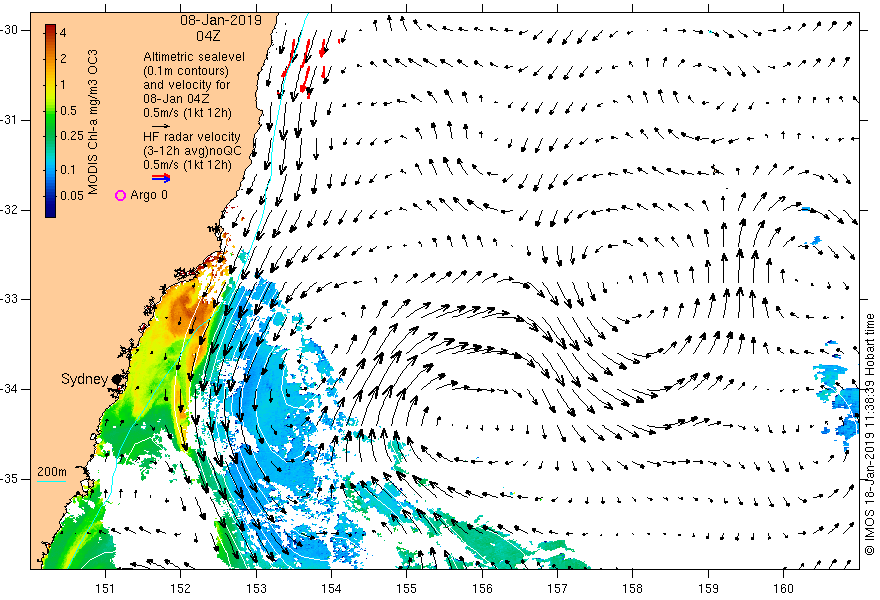Click longitude label 160 on axis
The image size is (880, 600).
[783, 588]
